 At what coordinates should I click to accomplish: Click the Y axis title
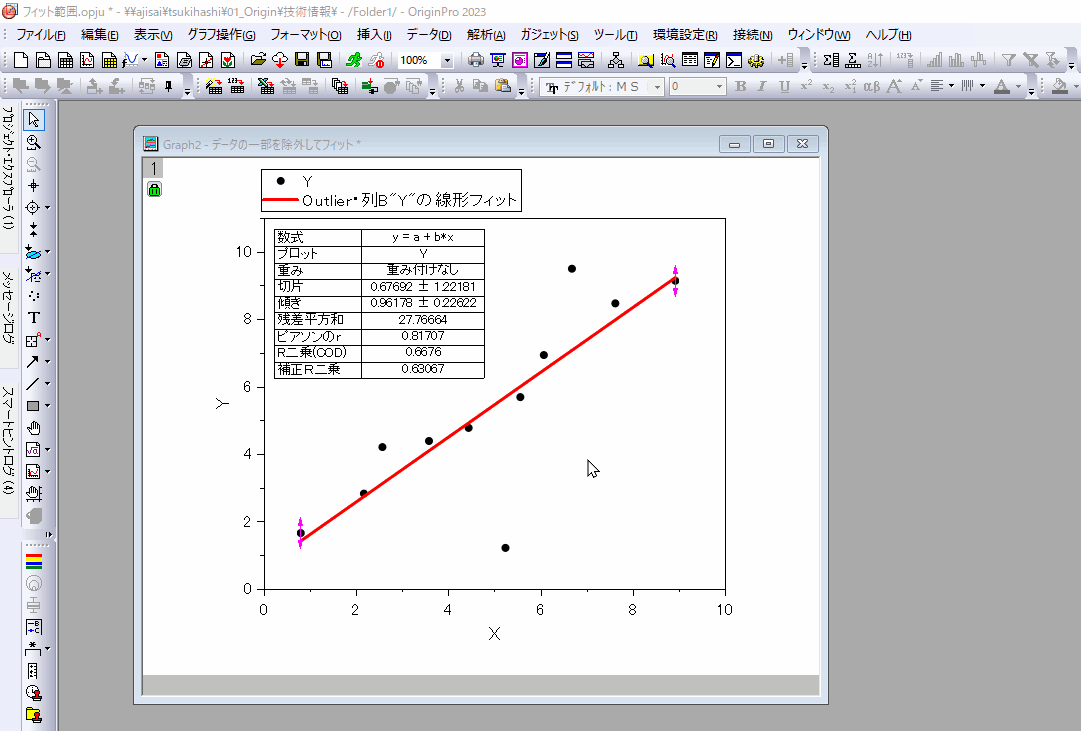click(222, 403)
